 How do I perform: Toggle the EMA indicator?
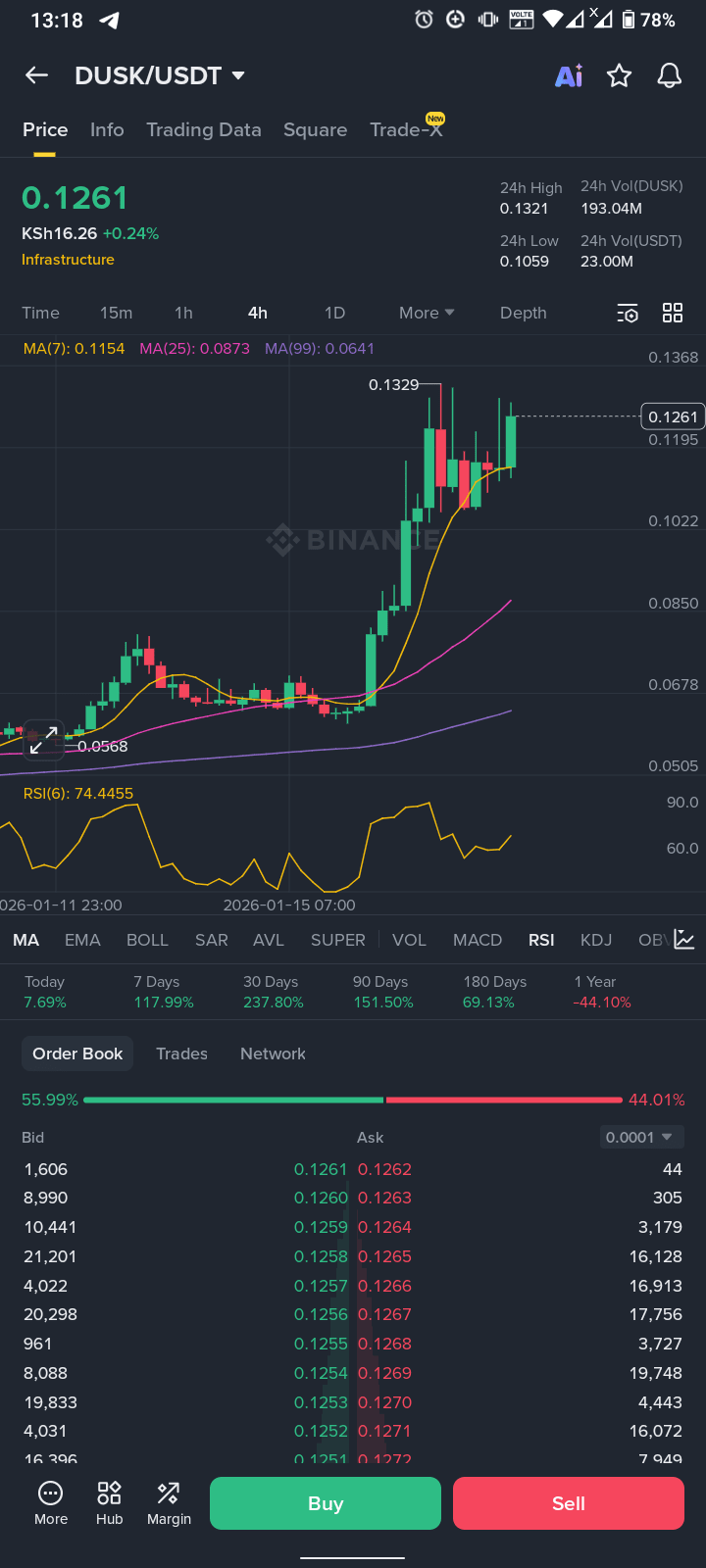coord(82,940)
